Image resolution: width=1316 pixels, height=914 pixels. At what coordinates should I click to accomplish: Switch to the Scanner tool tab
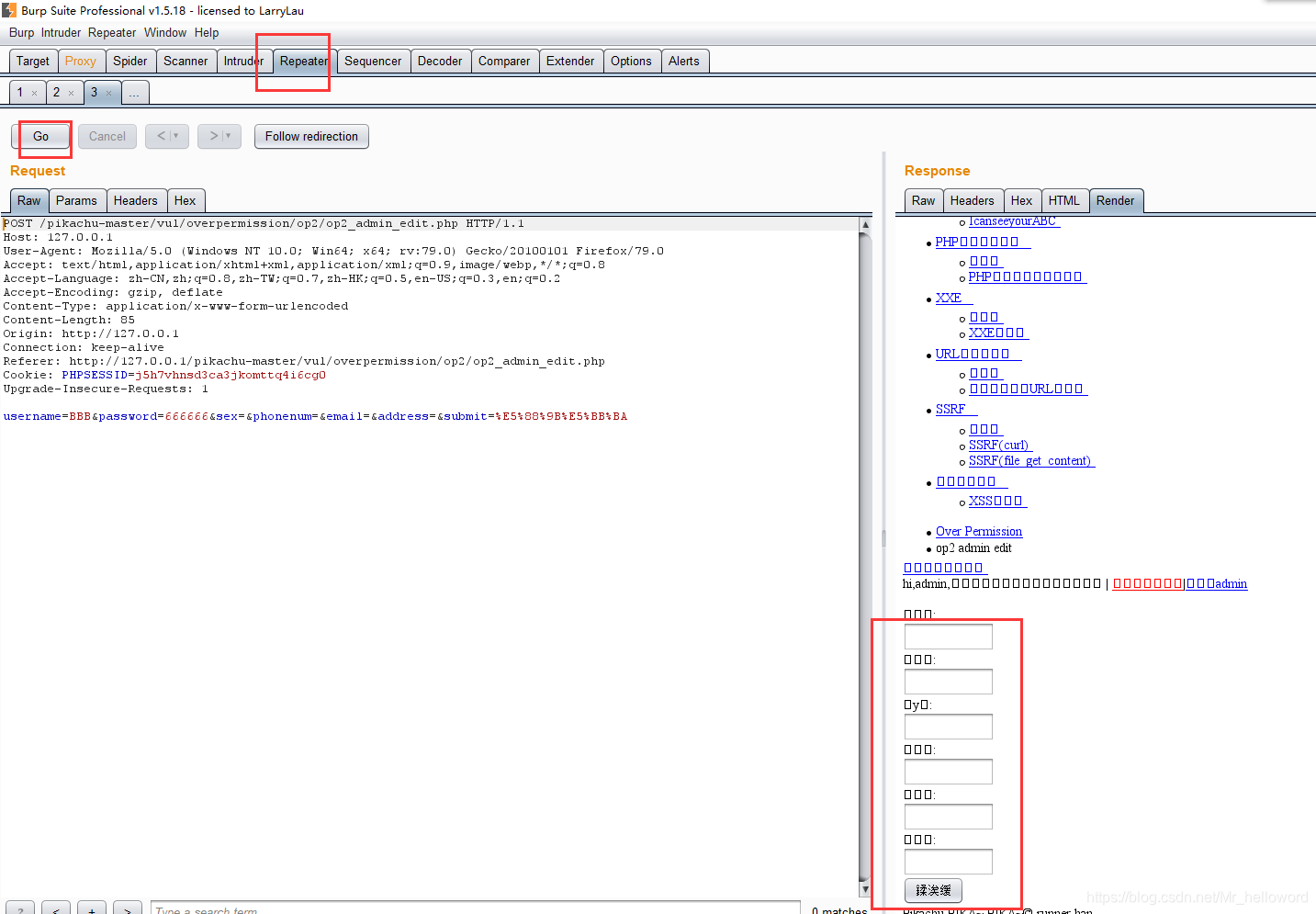tap(186, 61)
